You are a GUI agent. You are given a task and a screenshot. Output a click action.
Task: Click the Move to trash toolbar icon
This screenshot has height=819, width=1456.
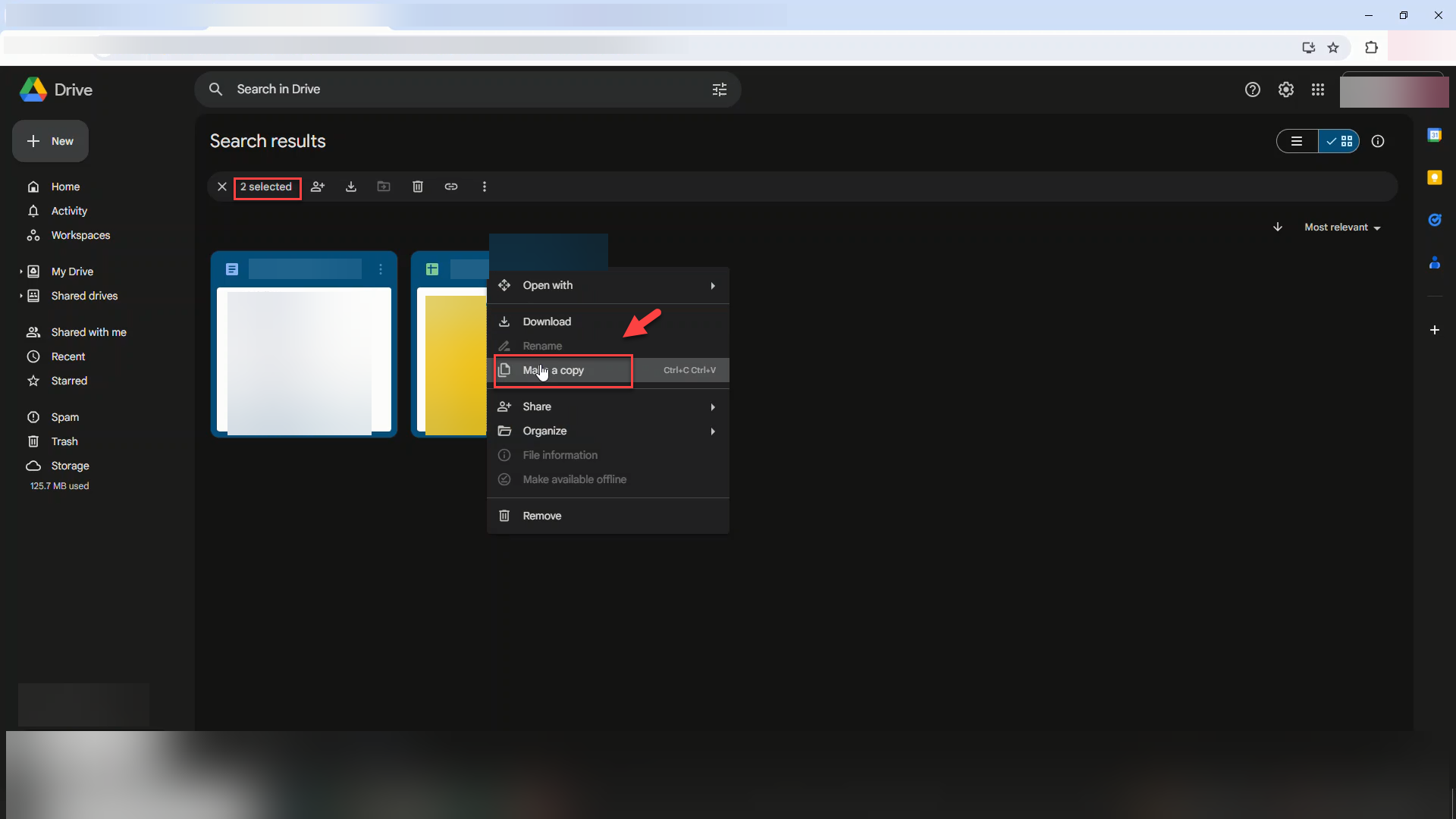click(418, 187)
